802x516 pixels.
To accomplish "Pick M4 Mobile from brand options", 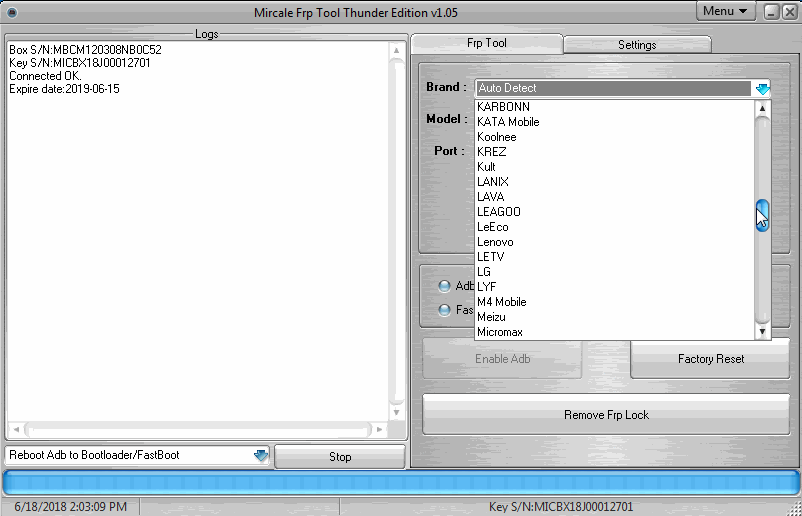I will [615, 302].
